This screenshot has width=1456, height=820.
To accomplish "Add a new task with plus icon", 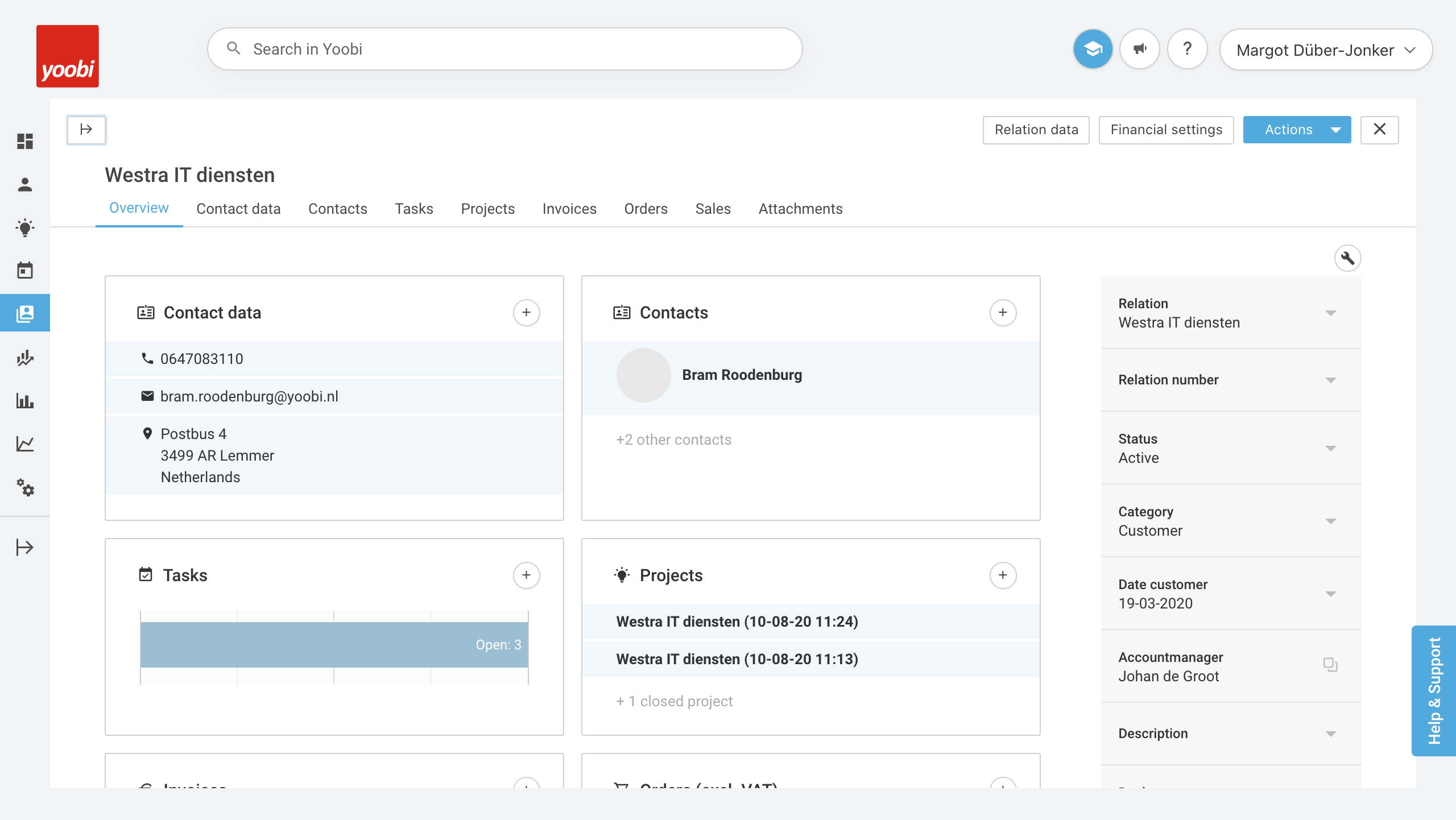I will [x=527, y=575].
